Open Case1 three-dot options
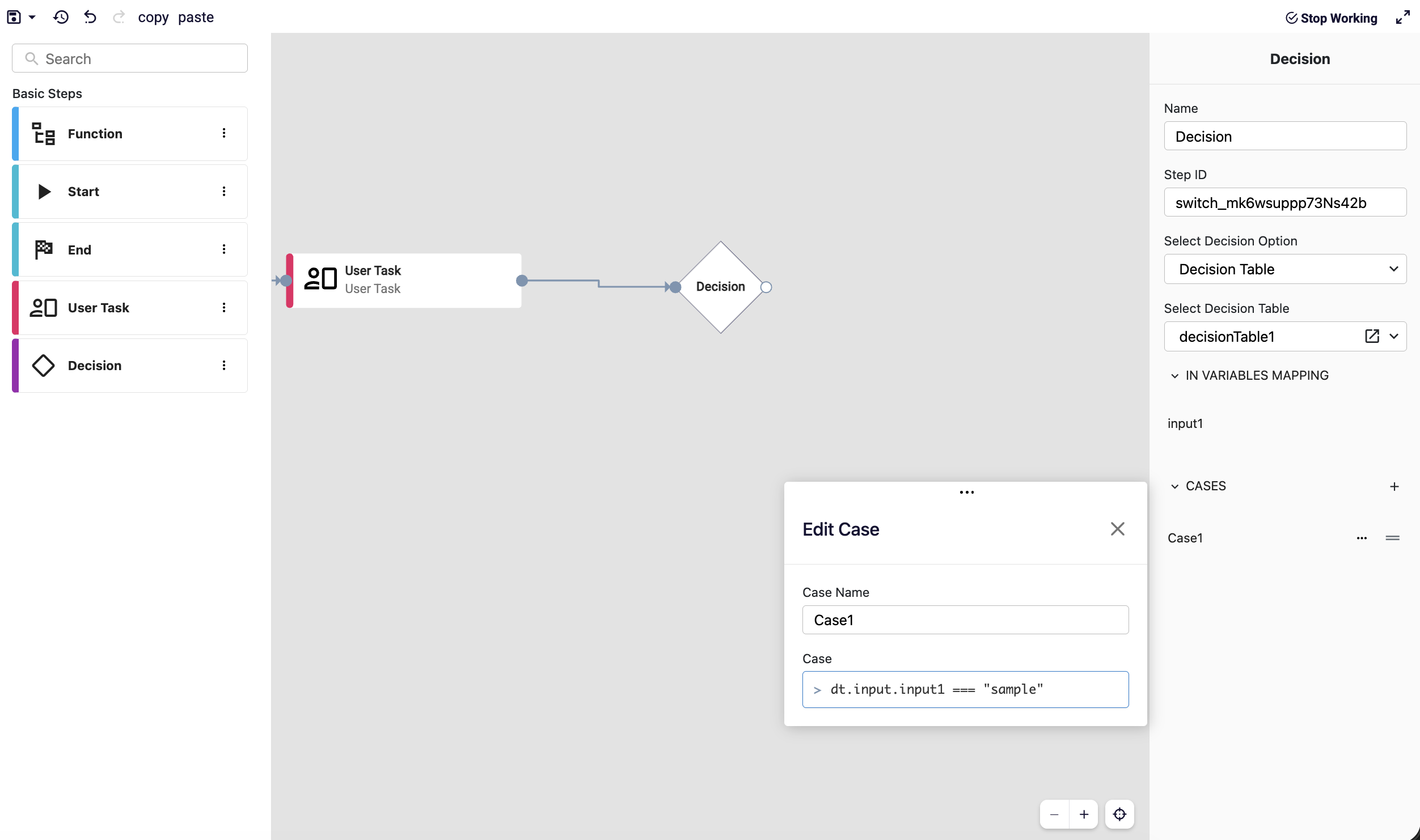 (x=1362, y=538)
